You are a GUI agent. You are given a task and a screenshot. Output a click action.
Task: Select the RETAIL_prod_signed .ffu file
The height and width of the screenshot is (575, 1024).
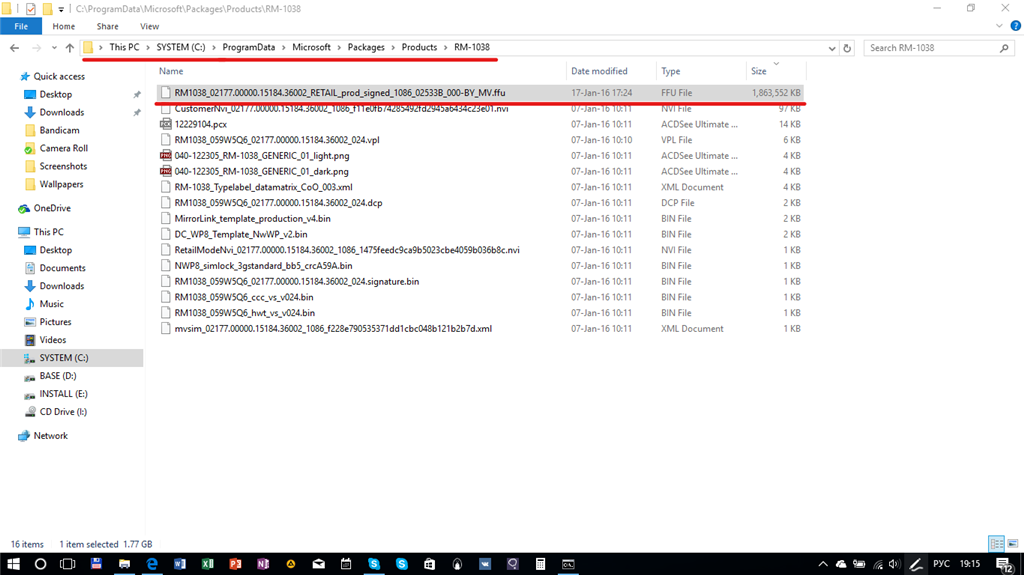coord(480,93)
